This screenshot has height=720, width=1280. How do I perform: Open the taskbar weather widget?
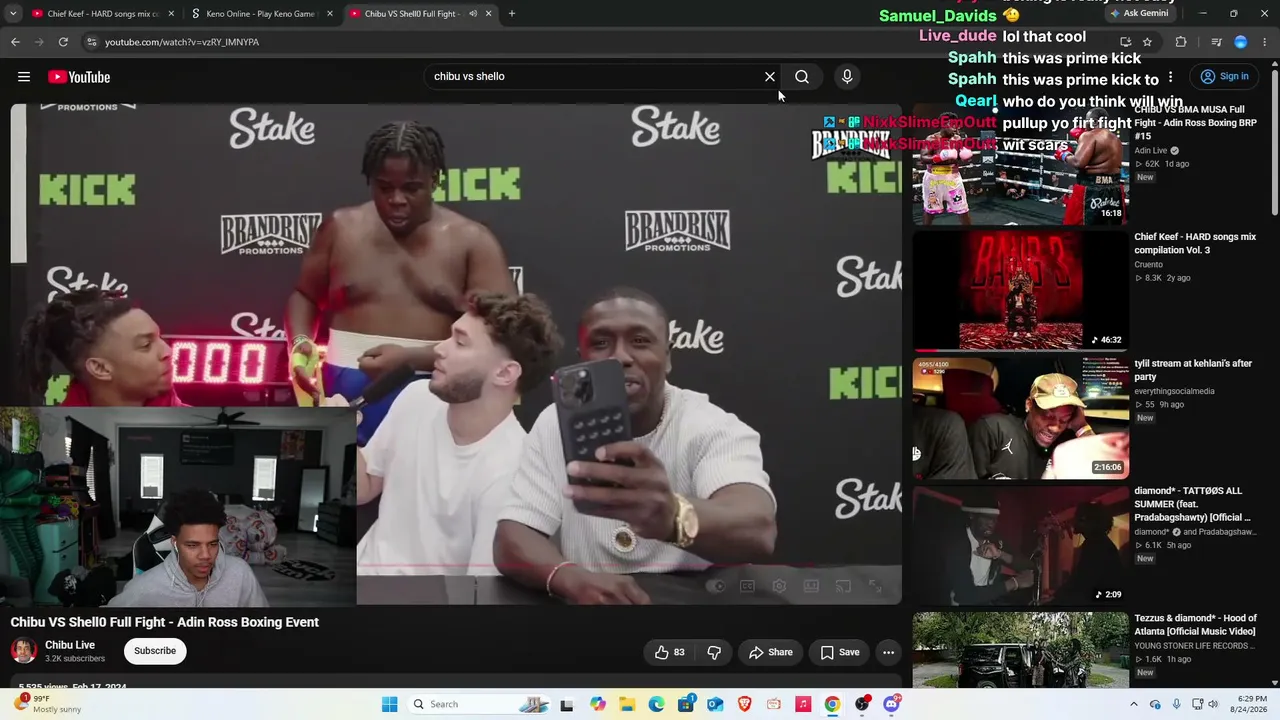tap(48, 704)
